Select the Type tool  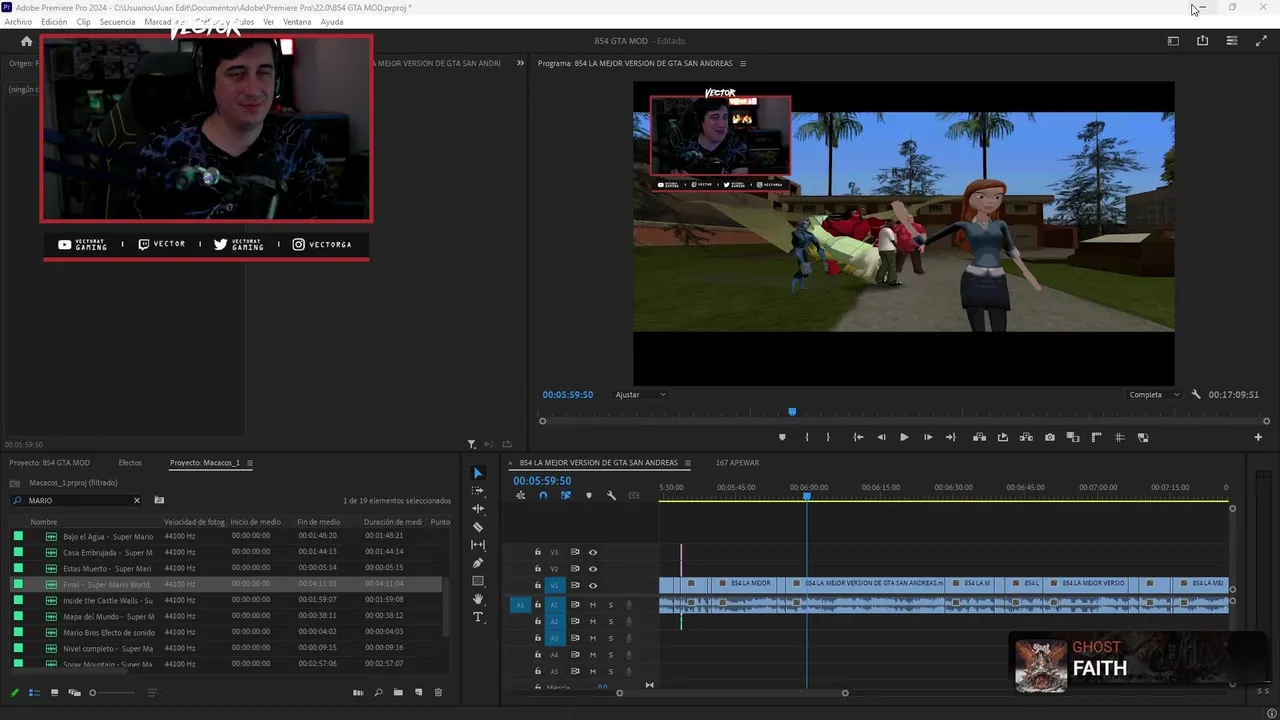pyautogui.click(x=478, y=617)
